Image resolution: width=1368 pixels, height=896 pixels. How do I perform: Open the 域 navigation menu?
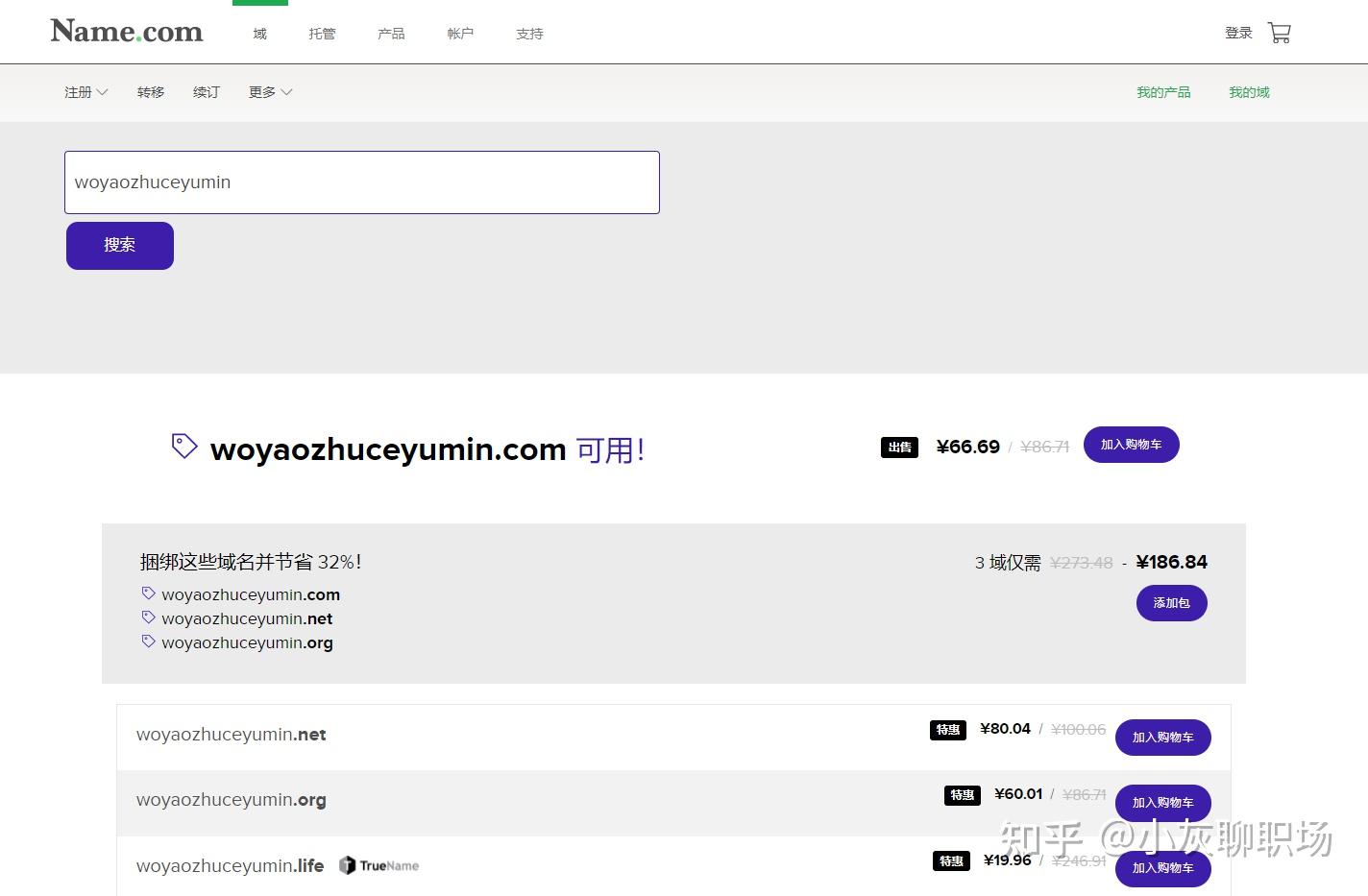click(259, 34)
